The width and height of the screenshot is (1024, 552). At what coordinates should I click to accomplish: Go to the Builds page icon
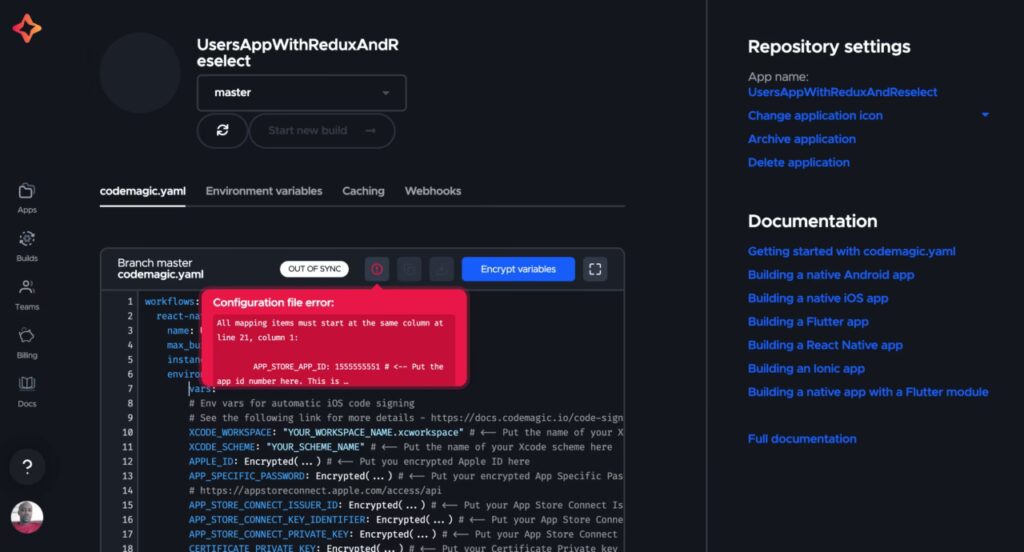tap(27, 244)
